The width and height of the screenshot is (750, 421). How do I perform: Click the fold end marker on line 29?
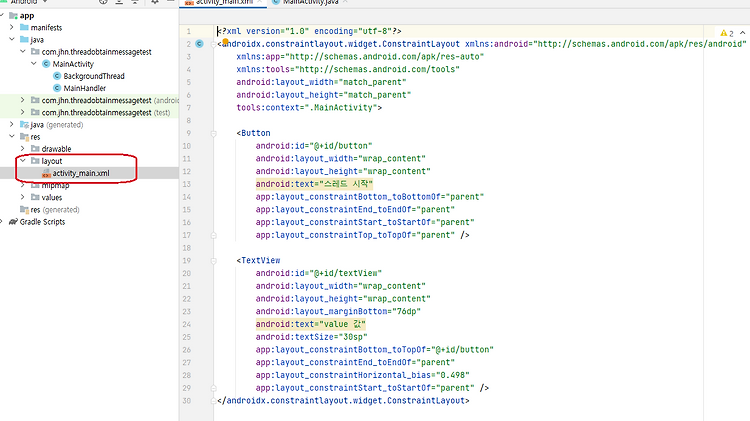coord(214,388)
